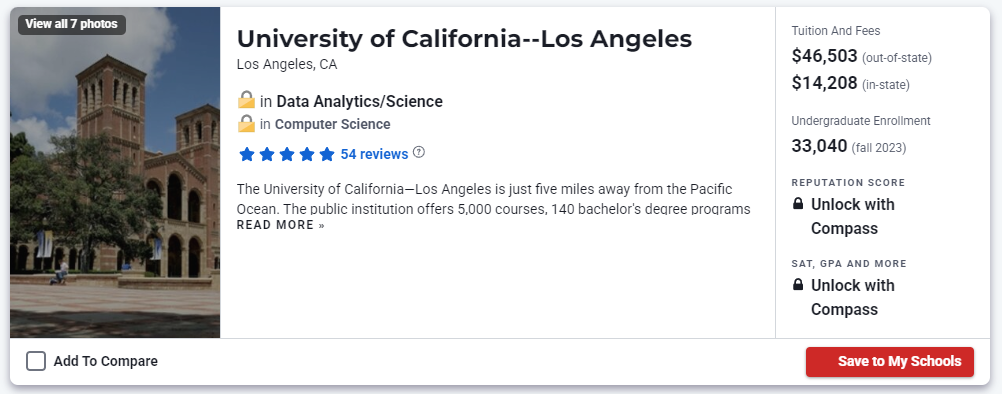The height and width of the screenshot is (394, 1002).
Task: Click the Add To Compare label
Action: pos(105,361)
